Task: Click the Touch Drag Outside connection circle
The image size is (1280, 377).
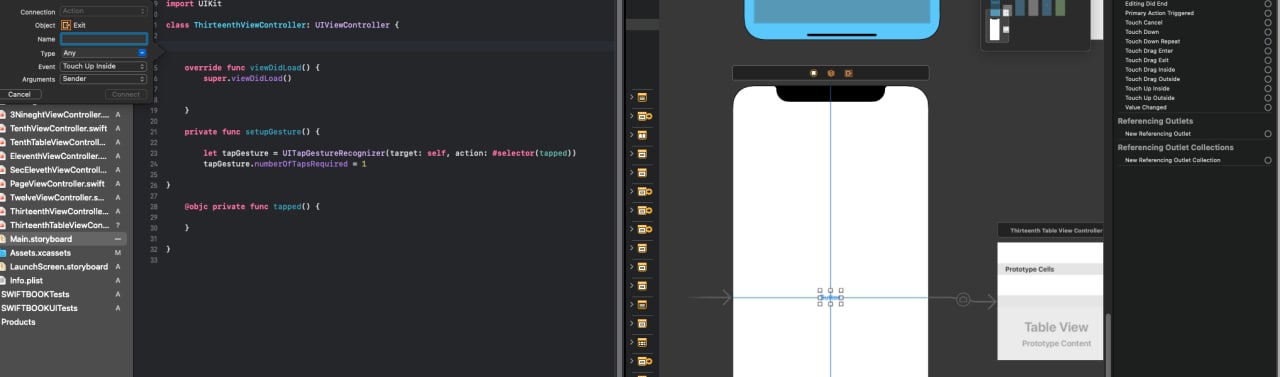Action: (1268, 79)
